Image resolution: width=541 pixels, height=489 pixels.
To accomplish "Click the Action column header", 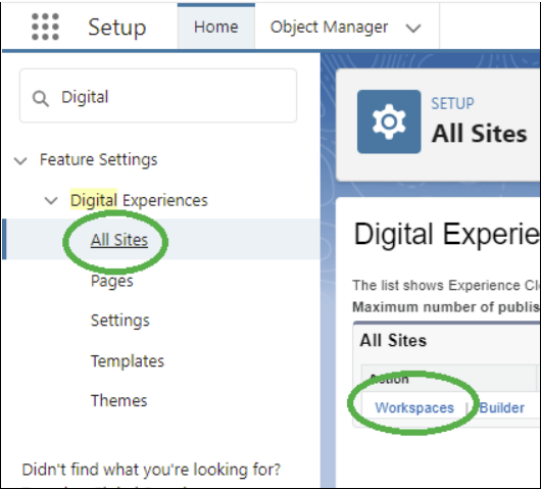I will [389, 379].
